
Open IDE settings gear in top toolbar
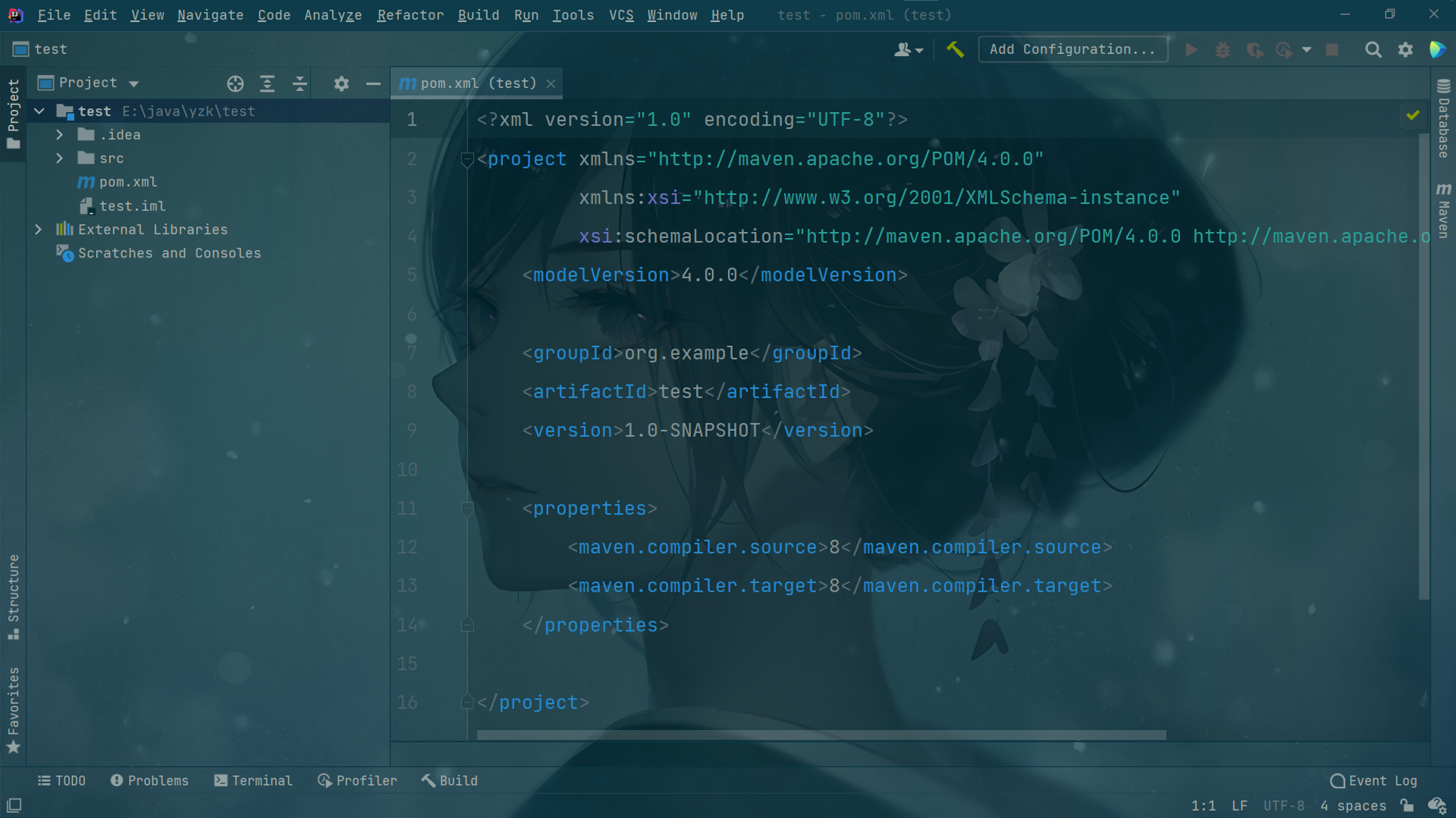point(1405,49)
